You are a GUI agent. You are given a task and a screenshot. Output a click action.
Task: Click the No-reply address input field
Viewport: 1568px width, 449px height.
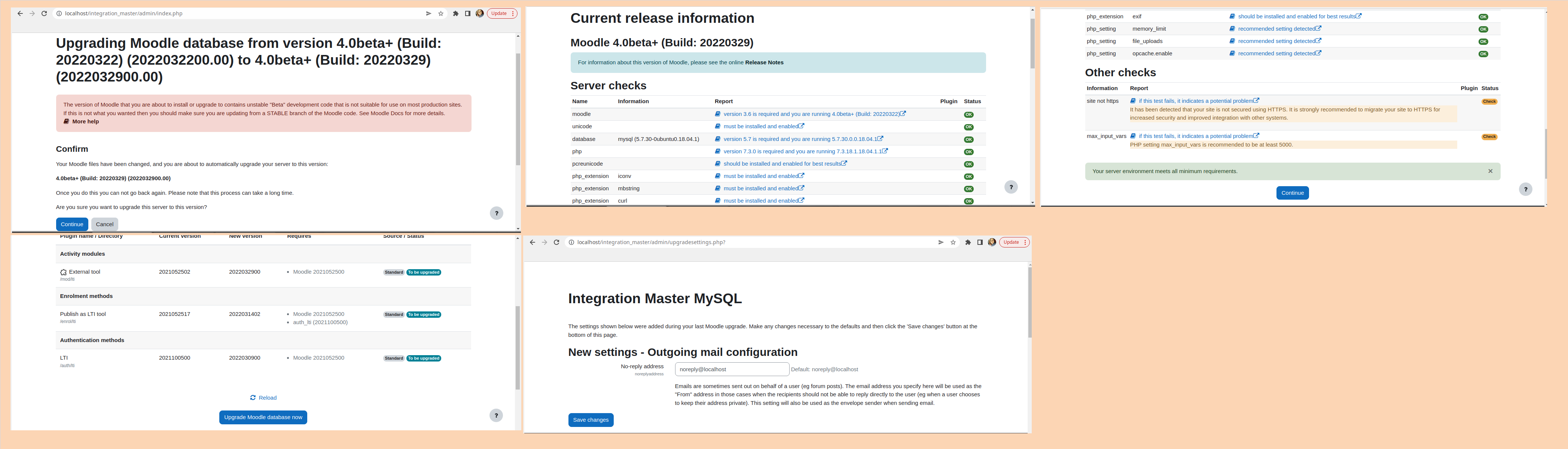[x=732, y=369]
